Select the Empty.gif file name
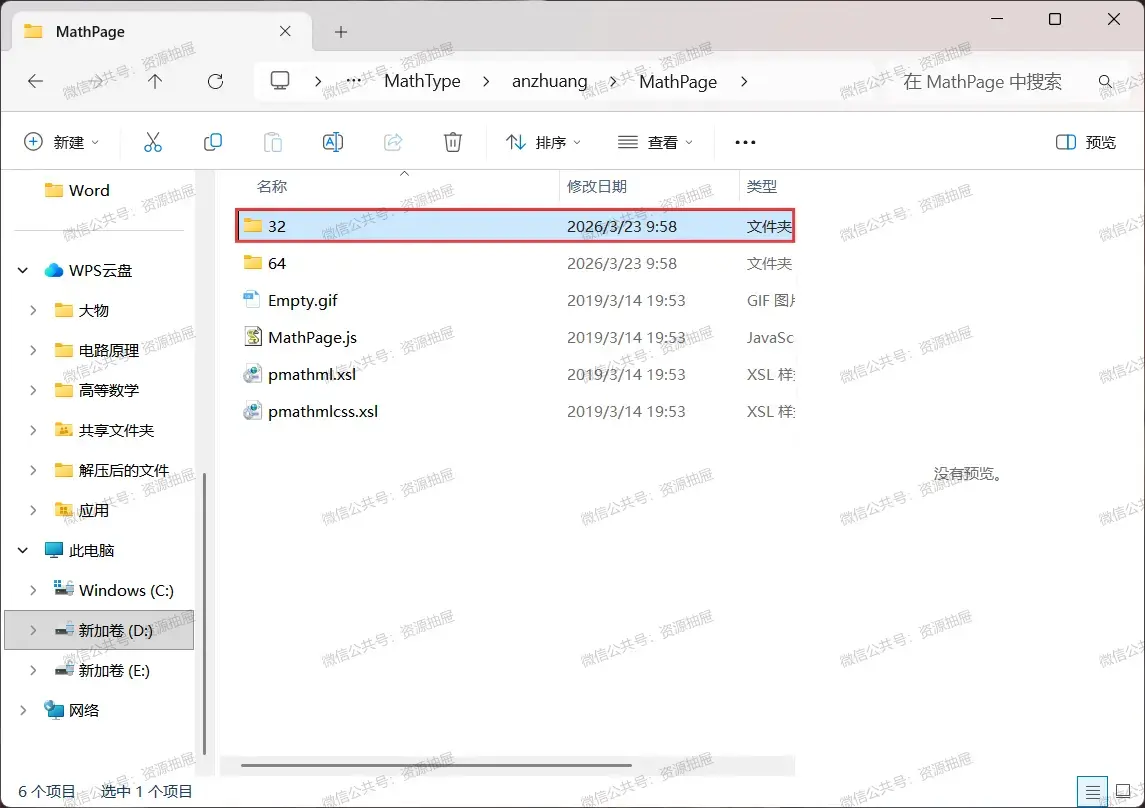This screenshot has height=808, width=1145. [x=302, y=300]
